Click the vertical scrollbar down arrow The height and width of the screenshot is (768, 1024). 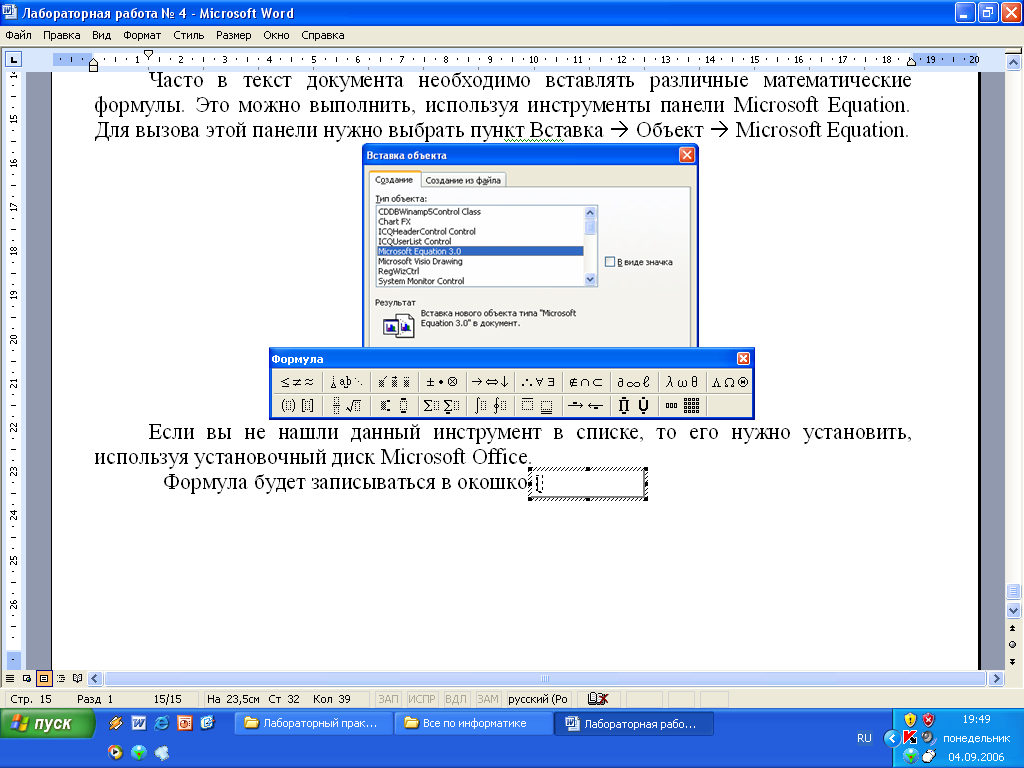1013,611
